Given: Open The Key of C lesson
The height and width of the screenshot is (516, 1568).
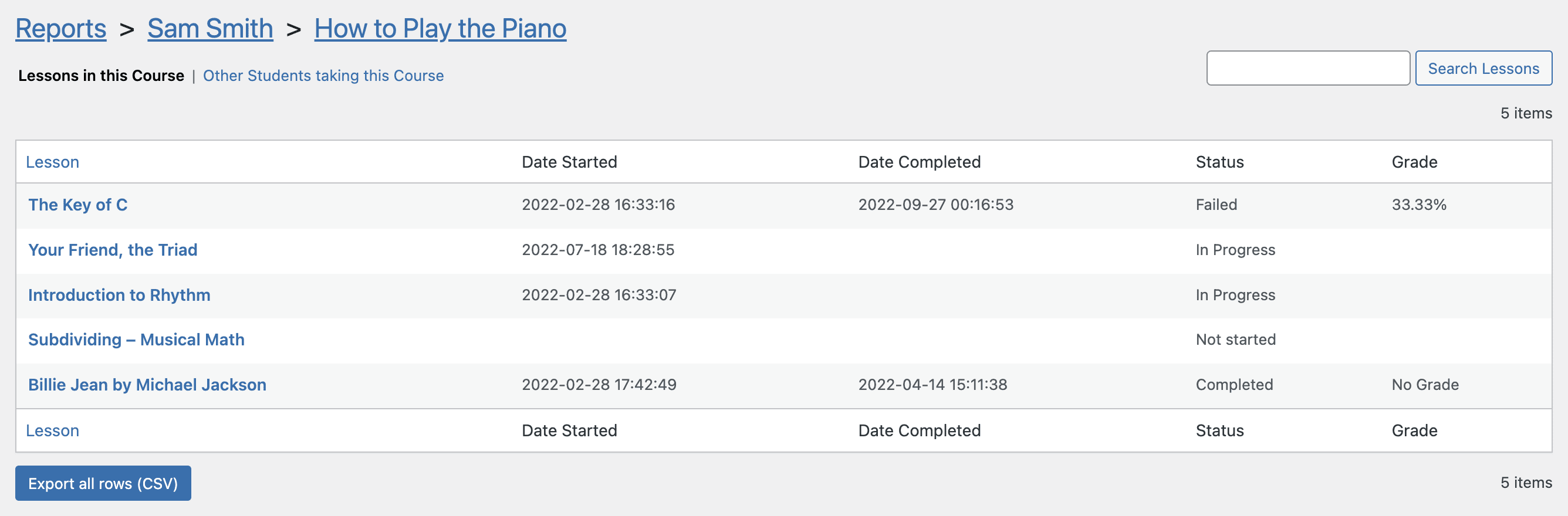Looking at the screenshot, I should (78, 205).
